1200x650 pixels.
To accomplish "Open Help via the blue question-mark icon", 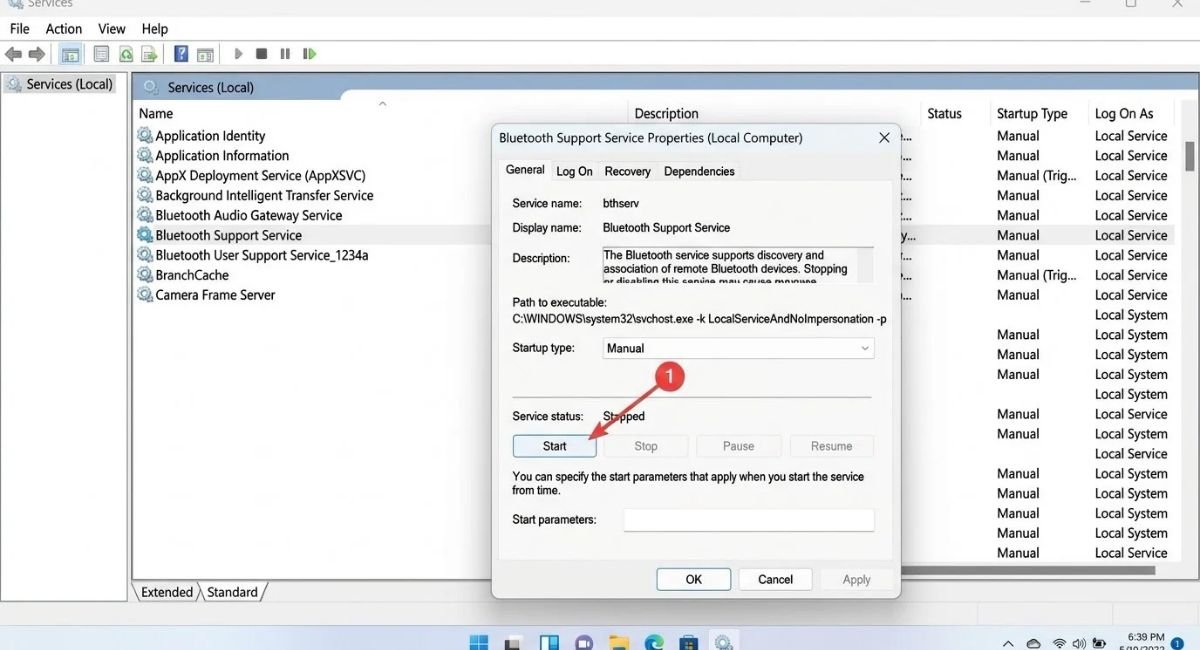I will point(181,54).
